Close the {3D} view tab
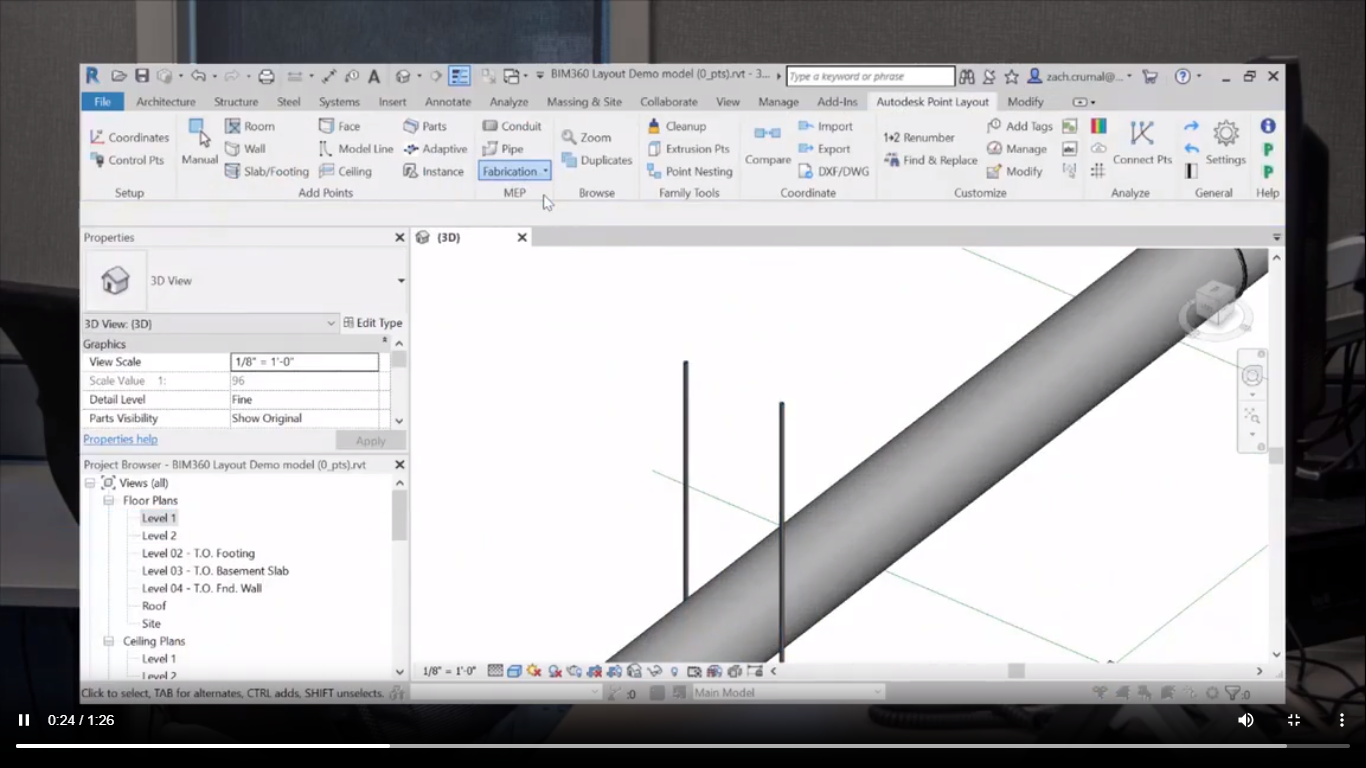The width and height of the screenshot is (1366, 768). 522,237
